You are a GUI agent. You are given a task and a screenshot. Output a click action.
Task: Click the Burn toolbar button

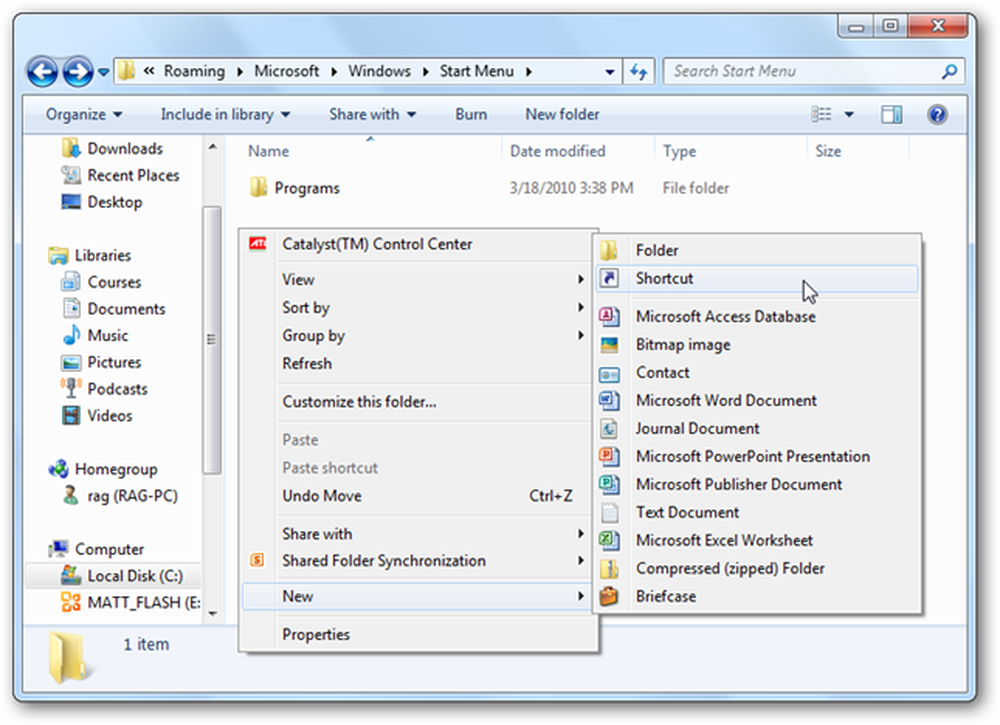(x=471, y=115)
